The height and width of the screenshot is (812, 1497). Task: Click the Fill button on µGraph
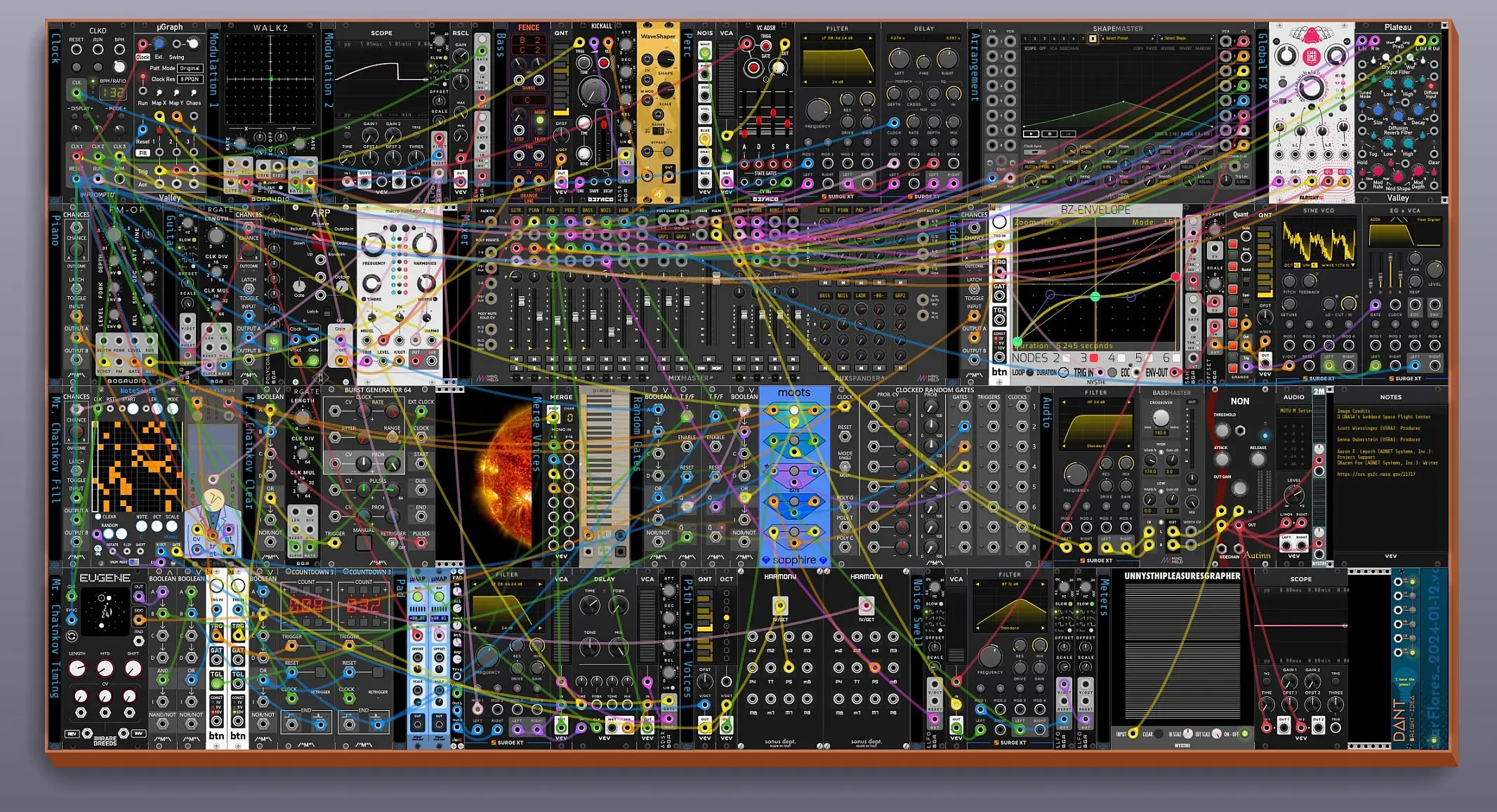(x=143, y=152)
